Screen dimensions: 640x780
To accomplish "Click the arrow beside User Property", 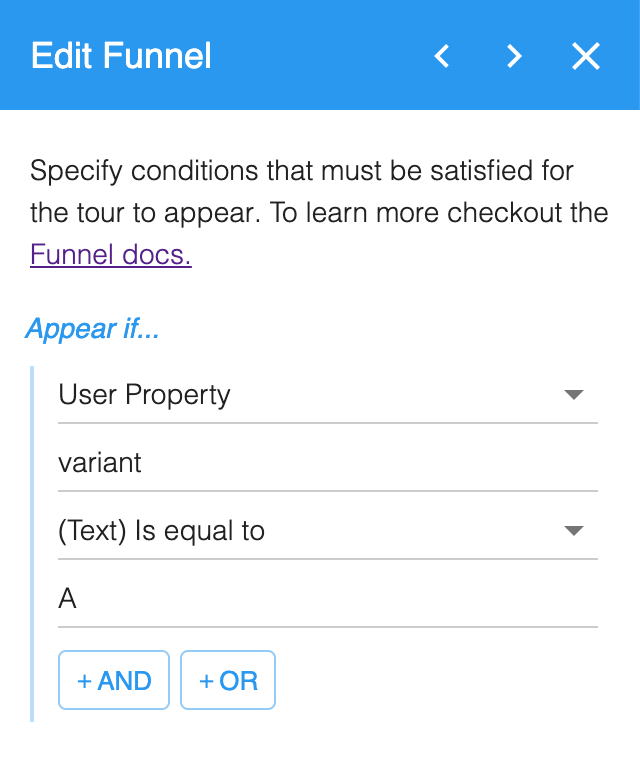I will [x=574, y=395].
